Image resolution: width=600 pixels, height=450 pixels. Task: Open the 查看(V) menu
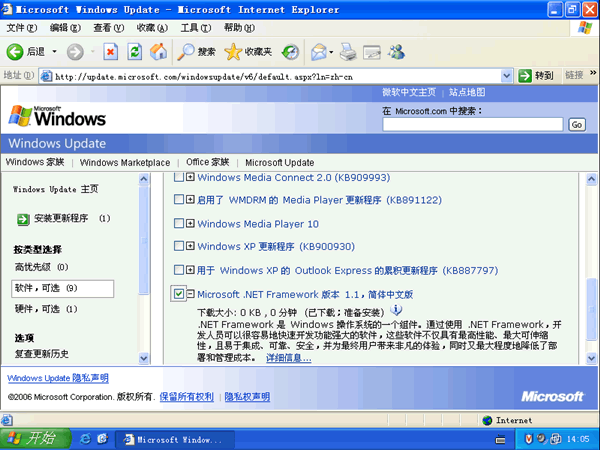click(x=109, y=28)
